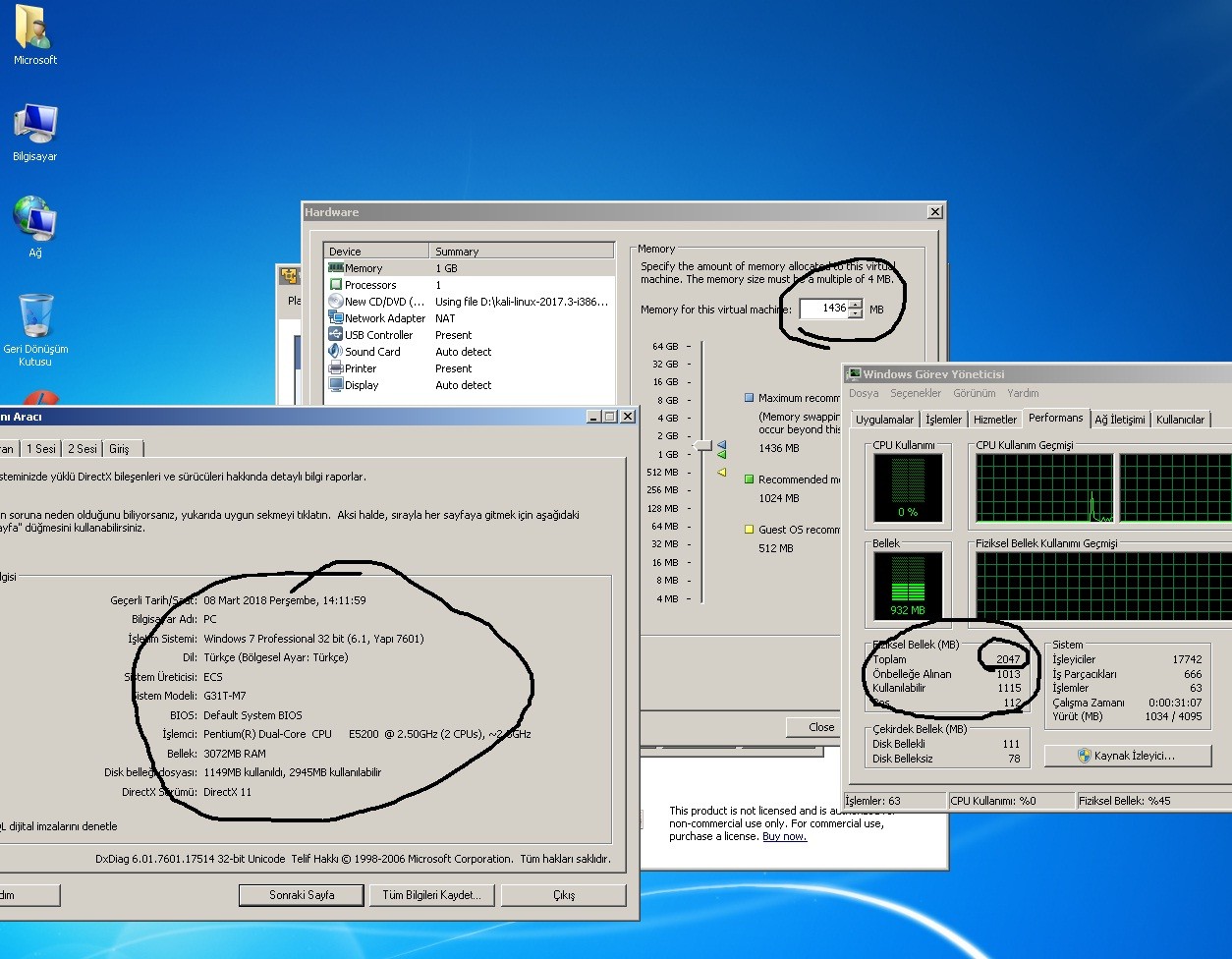Screen dimensions: 1232x959
Task: Increase memory value with spinner up arrow
Action: pyautogui.click(x=855, y=304)
